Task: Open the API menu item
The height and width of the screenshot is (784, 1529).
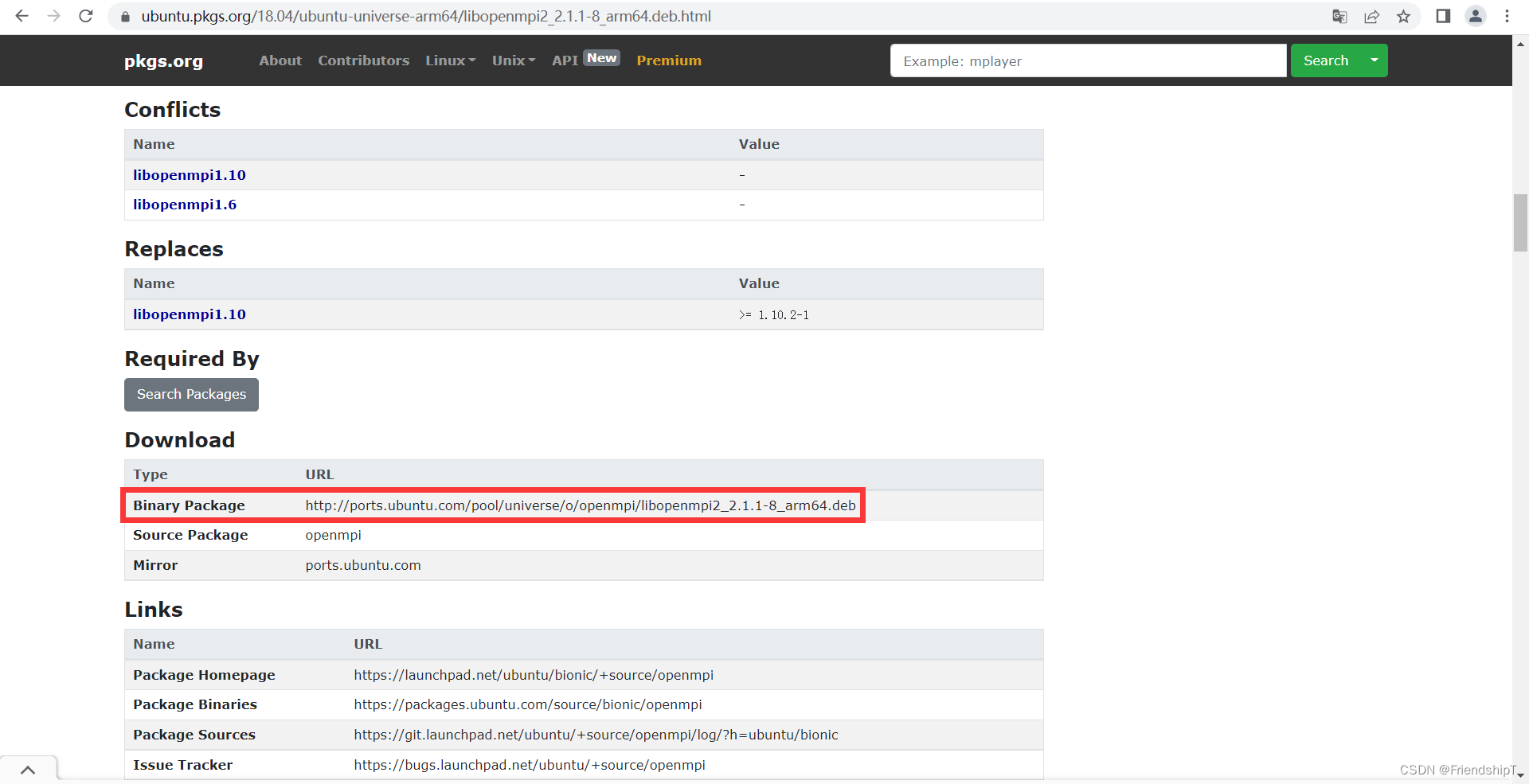Action: (x=565, y=60)
